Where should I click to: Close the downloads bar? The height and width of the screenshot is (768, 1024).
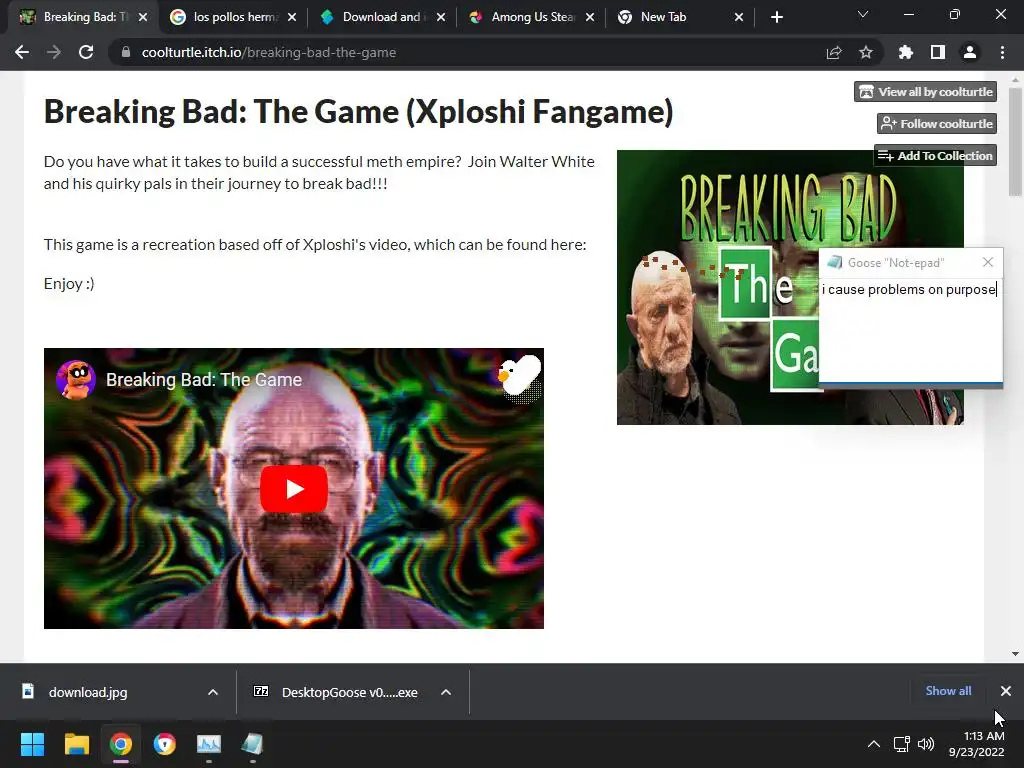coord(1006,691)
